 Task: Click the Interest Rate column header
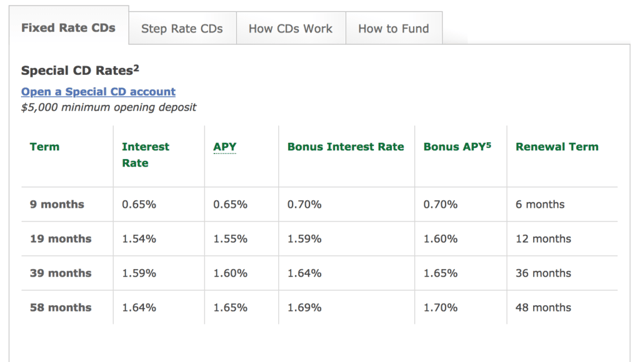[145, 155]
